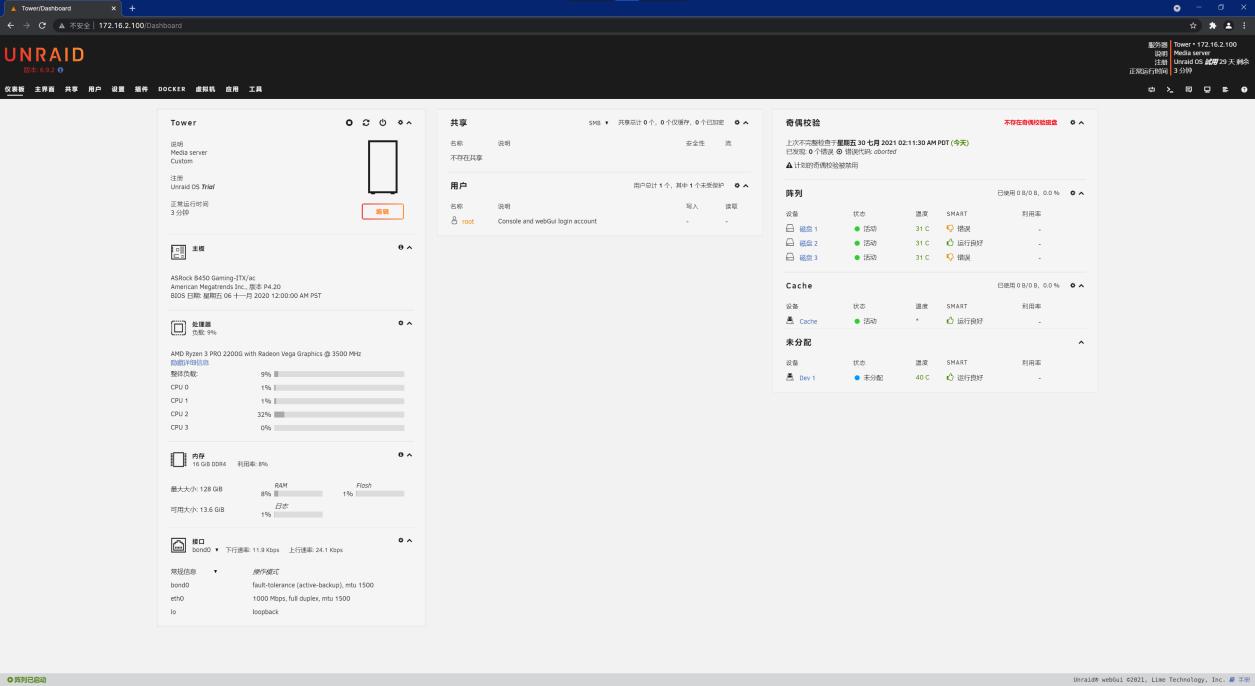1255x686 pixels.
Task: Open the SMB protocol dropdown in 共享
Action: (599, 123)
